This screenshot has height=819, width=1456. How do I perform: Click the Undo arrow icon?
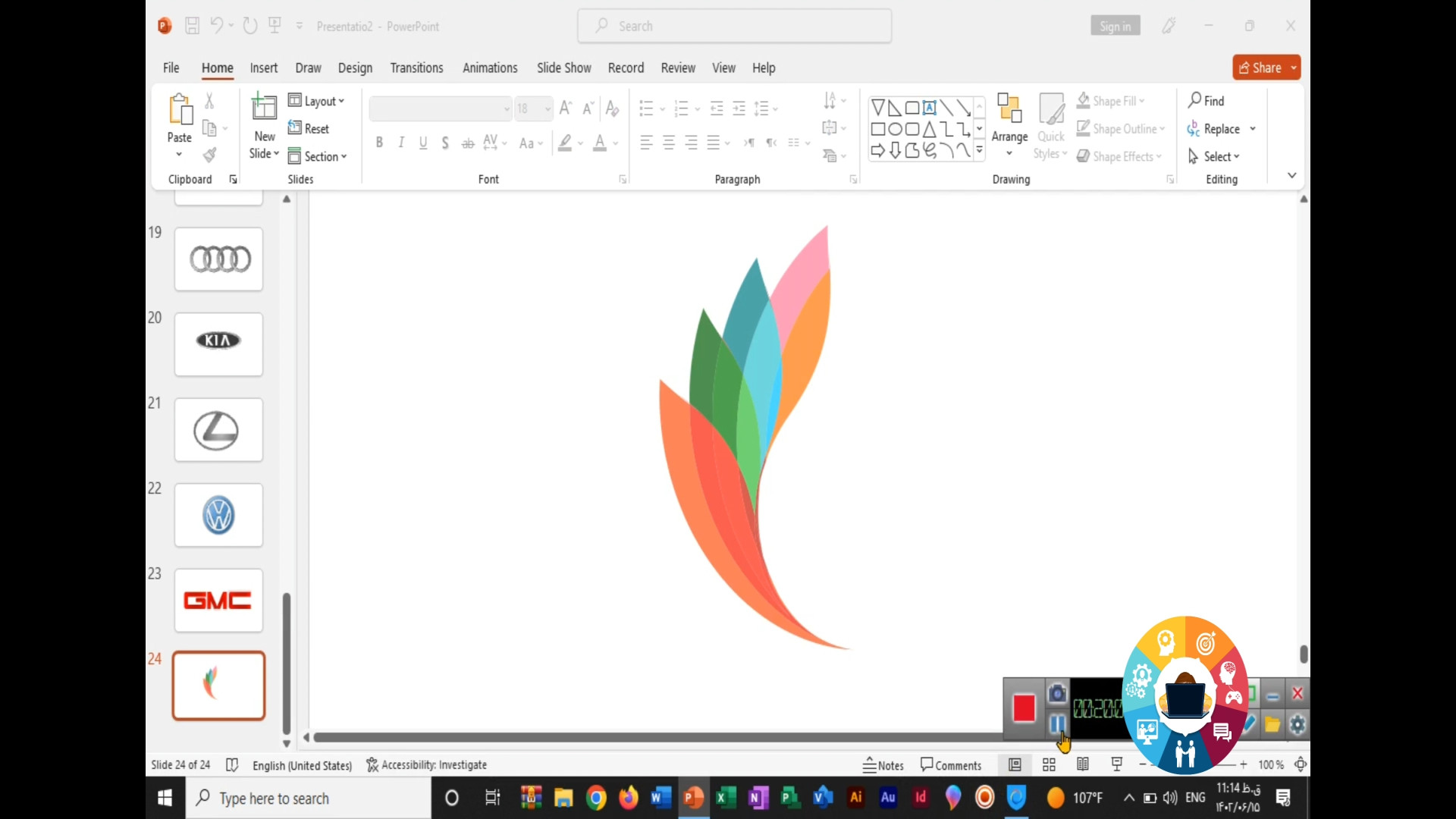(x=217, y=26)
